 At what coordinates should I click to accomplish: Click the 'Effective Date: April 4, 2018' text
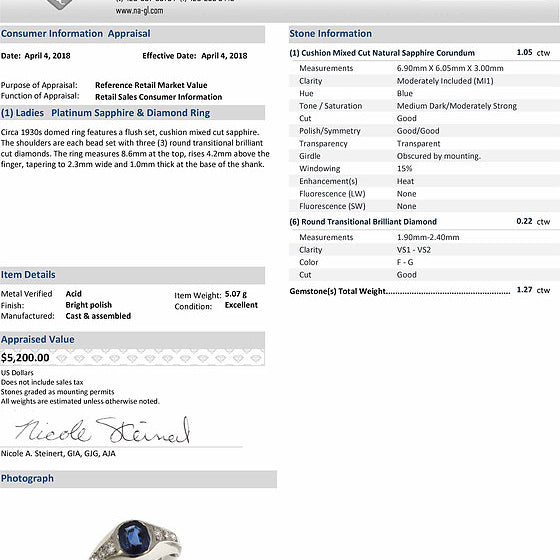[x=195, y=56]
